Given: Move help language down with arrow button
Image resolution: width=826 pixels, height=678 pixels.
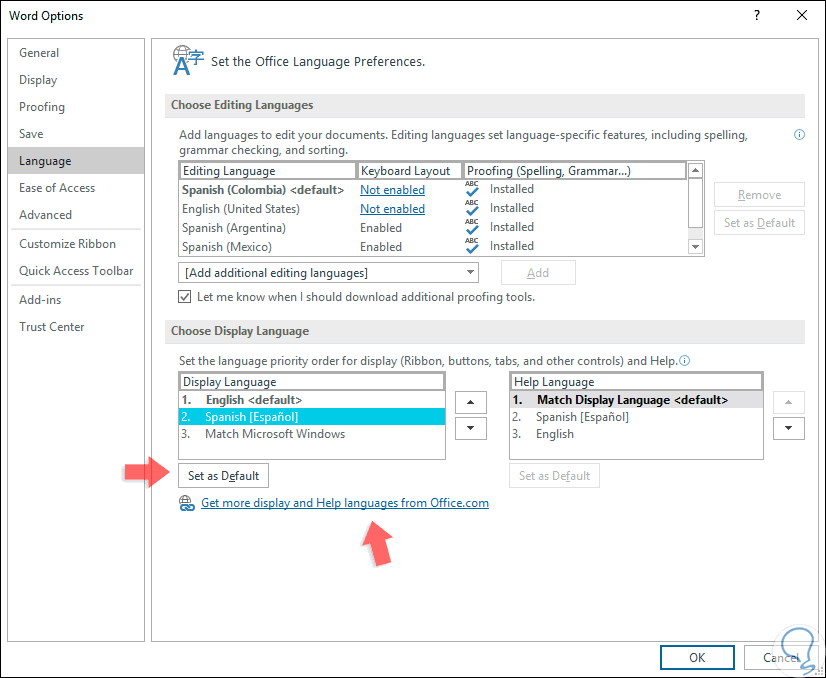Looking at the screenshot, I should 789,428.
